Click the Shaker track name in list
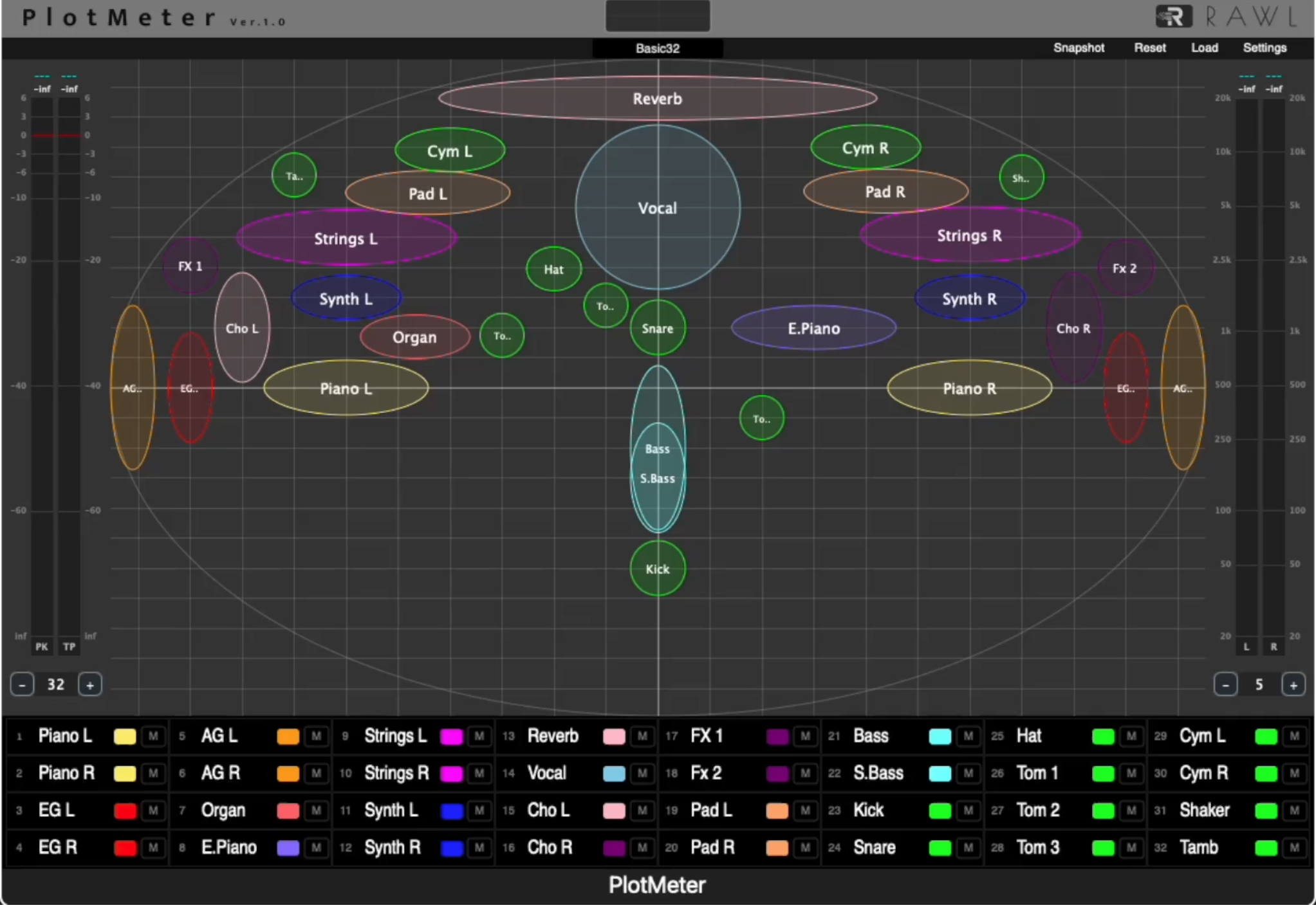Image resolution: width=1316 pixels, height=905 pixels. pyautogui.click(x=1204, y=810)
